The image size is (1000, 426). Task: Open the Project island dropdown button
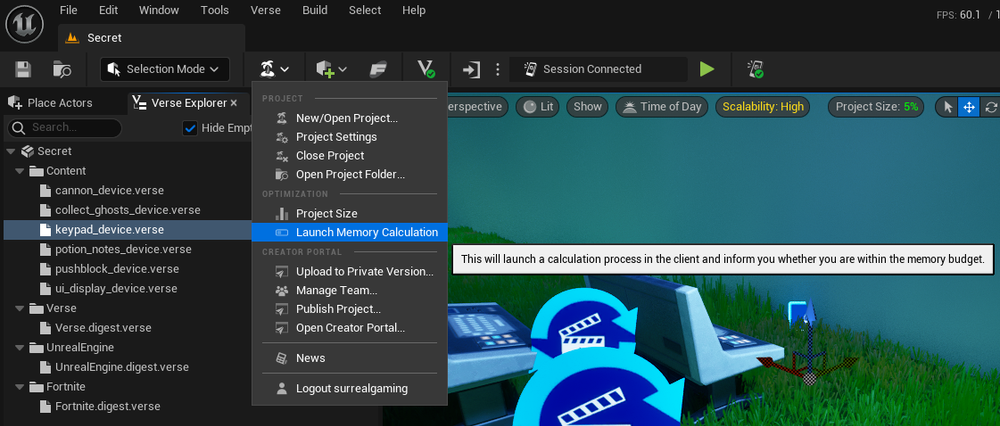275,69
